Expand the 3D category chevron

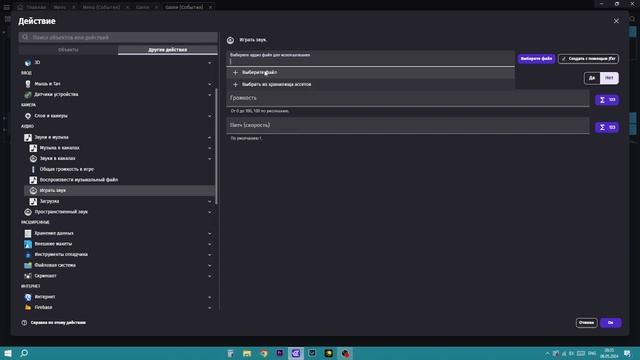[x=210, y=63]
